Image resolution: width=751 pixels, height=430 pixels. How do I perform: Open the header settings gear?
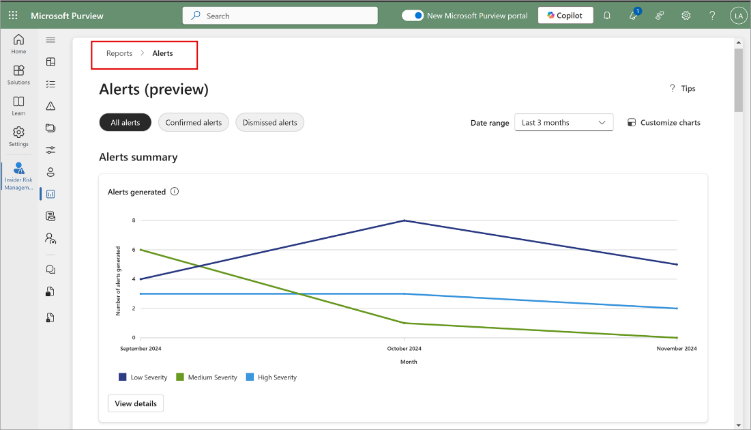[686, 15]
